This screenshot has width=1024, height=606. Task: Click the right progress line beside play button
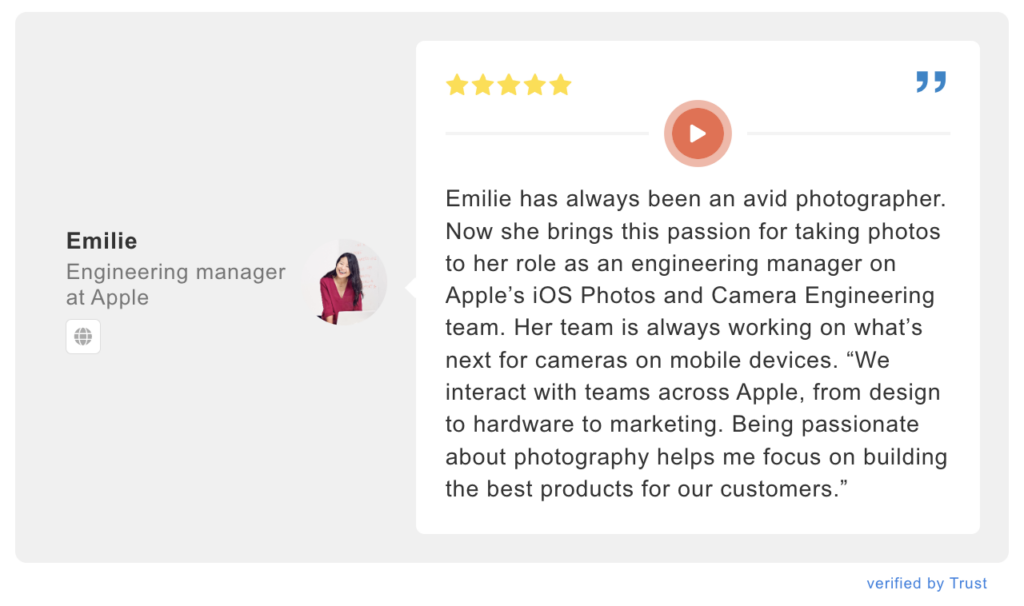pyautogui.click(x=848, y=133)
